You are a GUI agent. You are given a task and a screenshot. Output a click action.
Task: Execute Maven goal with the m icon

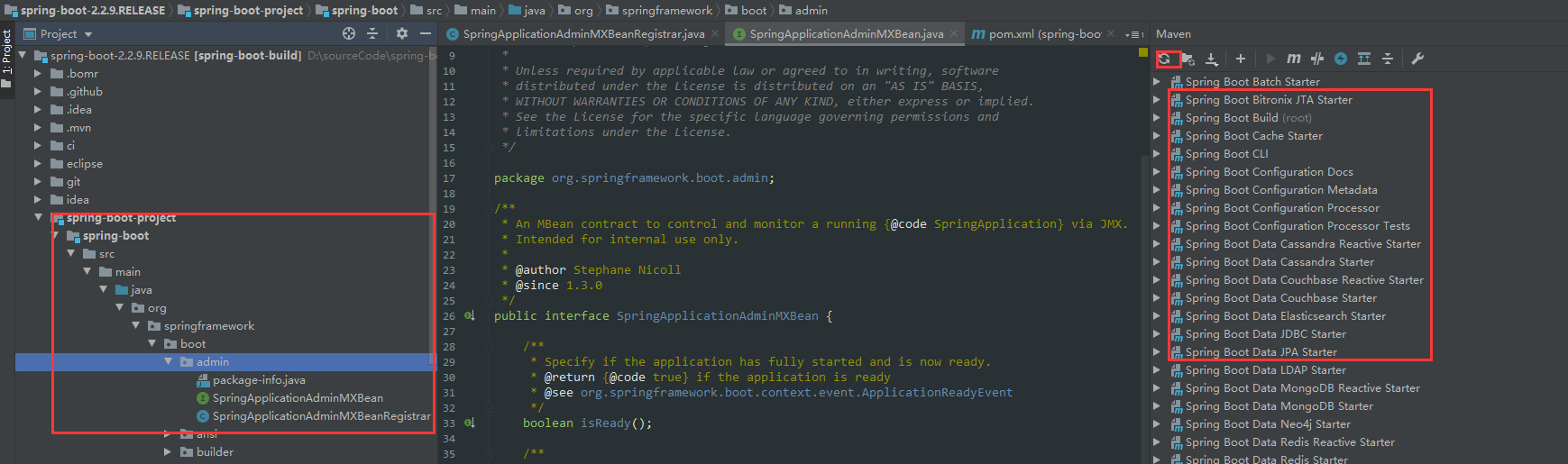pyautogui.click(x=1294, y=59)
